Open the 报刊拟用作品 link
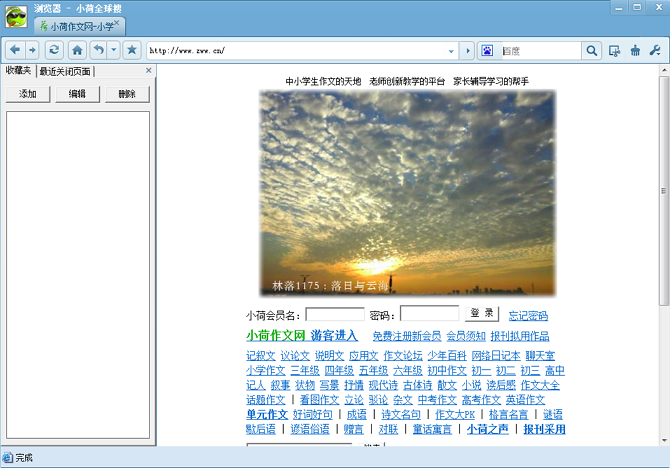Viewport: 670px width, 468px height. tap(520, 336)
